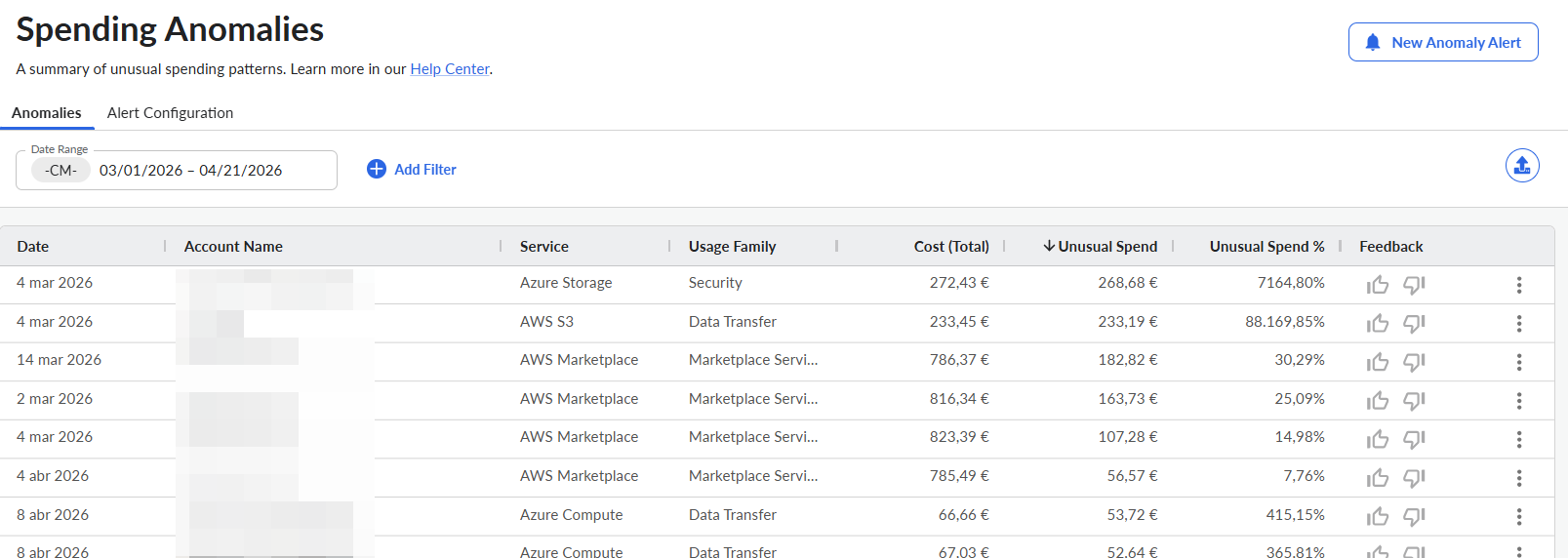Thumbs down the 14 mar 2026 anomaly

(x=1414, y=362)
